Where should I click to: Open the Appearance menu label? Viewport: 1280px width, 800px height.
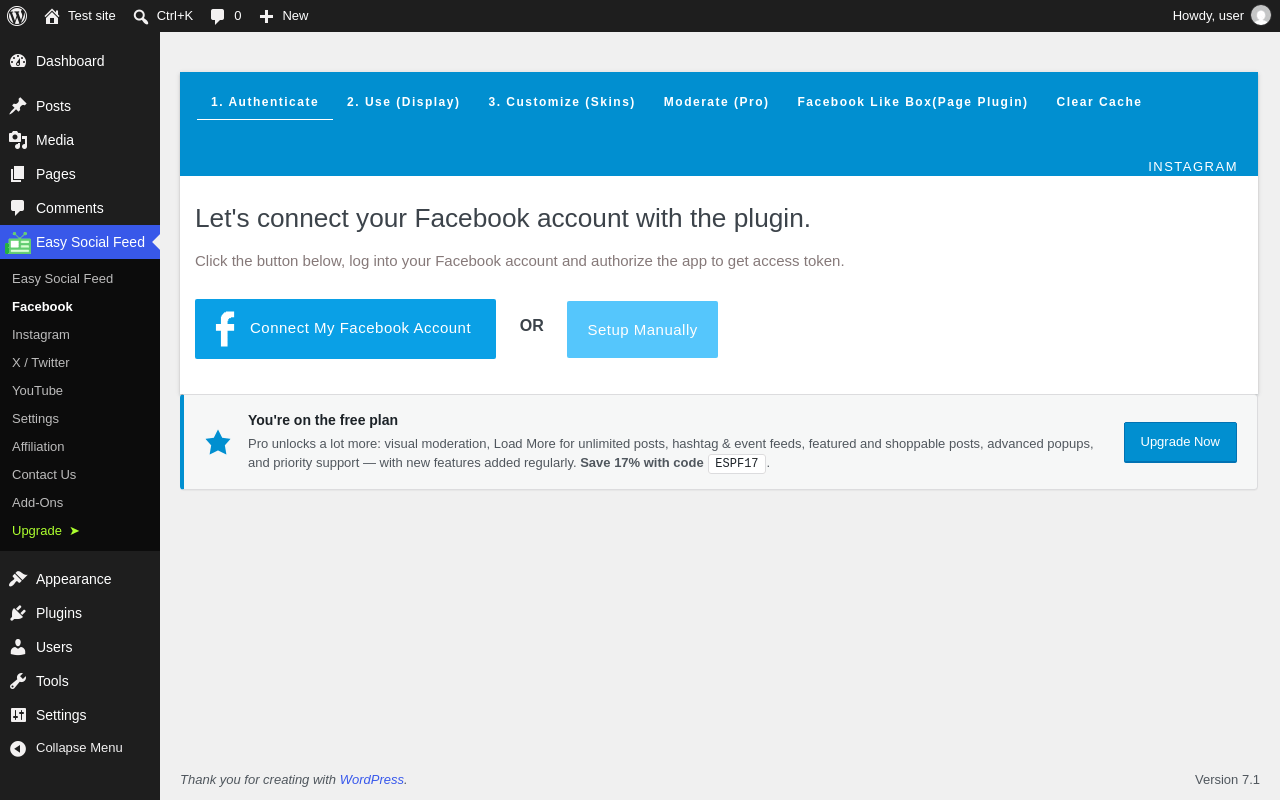[x=74, y=579]
